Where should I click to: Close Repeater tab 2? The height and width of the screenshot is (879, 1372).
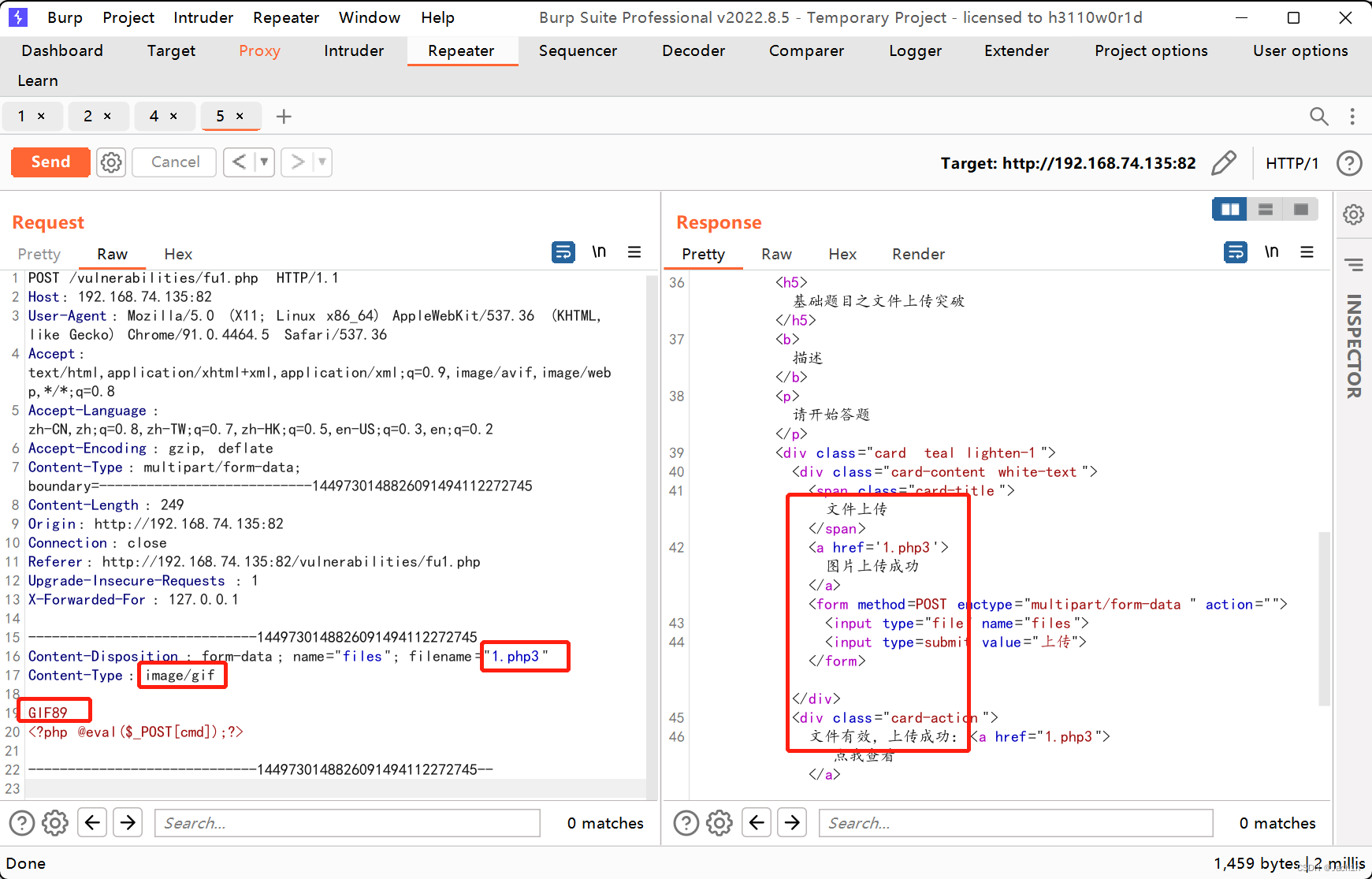[x=107, y=116]
